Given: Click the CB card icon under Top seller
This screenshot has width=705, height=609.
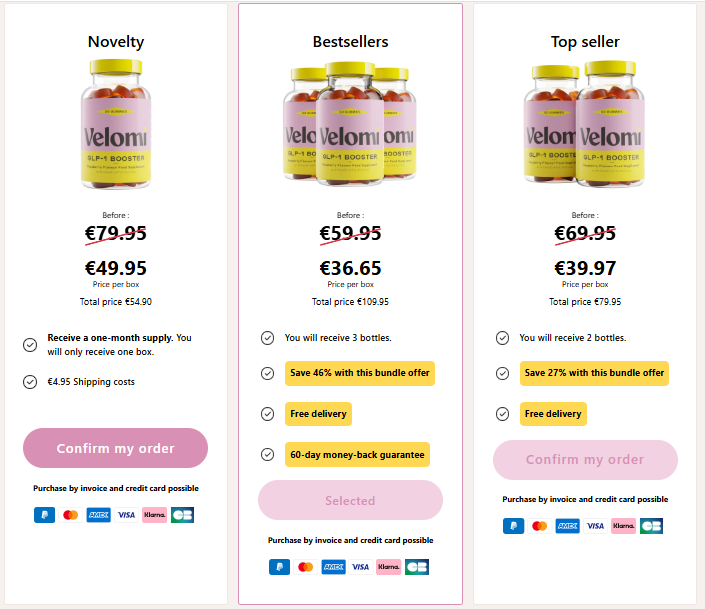Looking at the screenshot, I should pyautogui.click(x=651, y=526).
